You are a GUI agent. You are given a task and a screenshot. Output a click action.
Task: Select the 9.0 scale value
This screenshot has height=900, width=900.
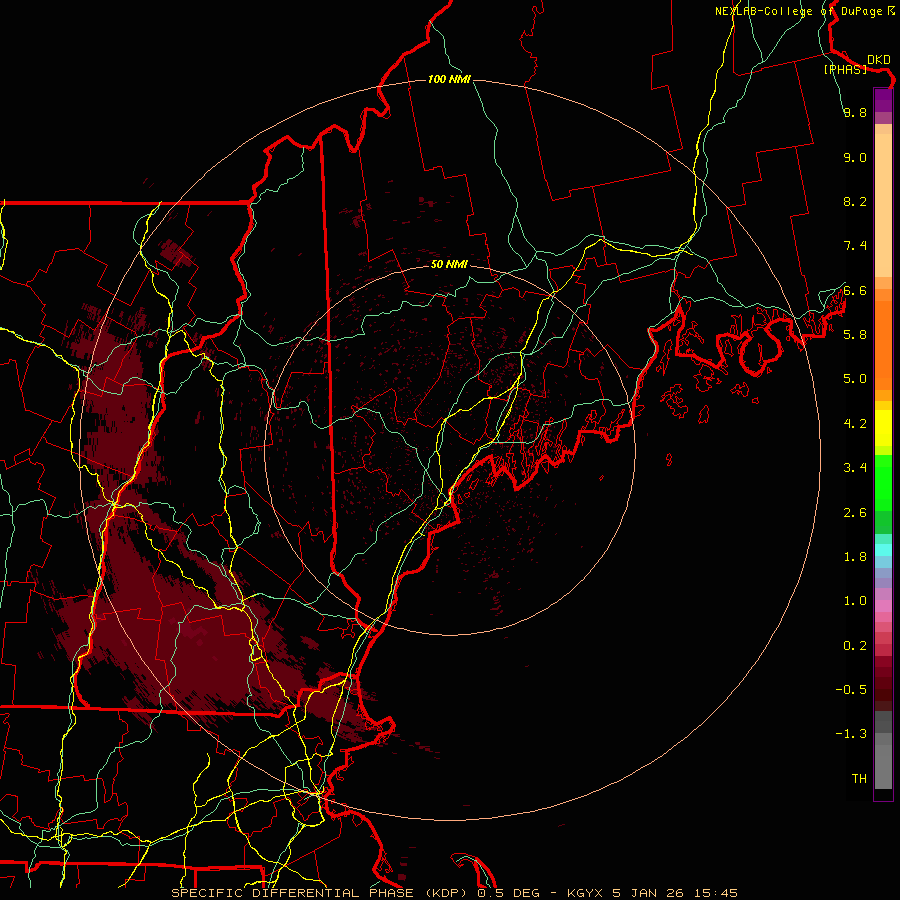pos(855,157)
